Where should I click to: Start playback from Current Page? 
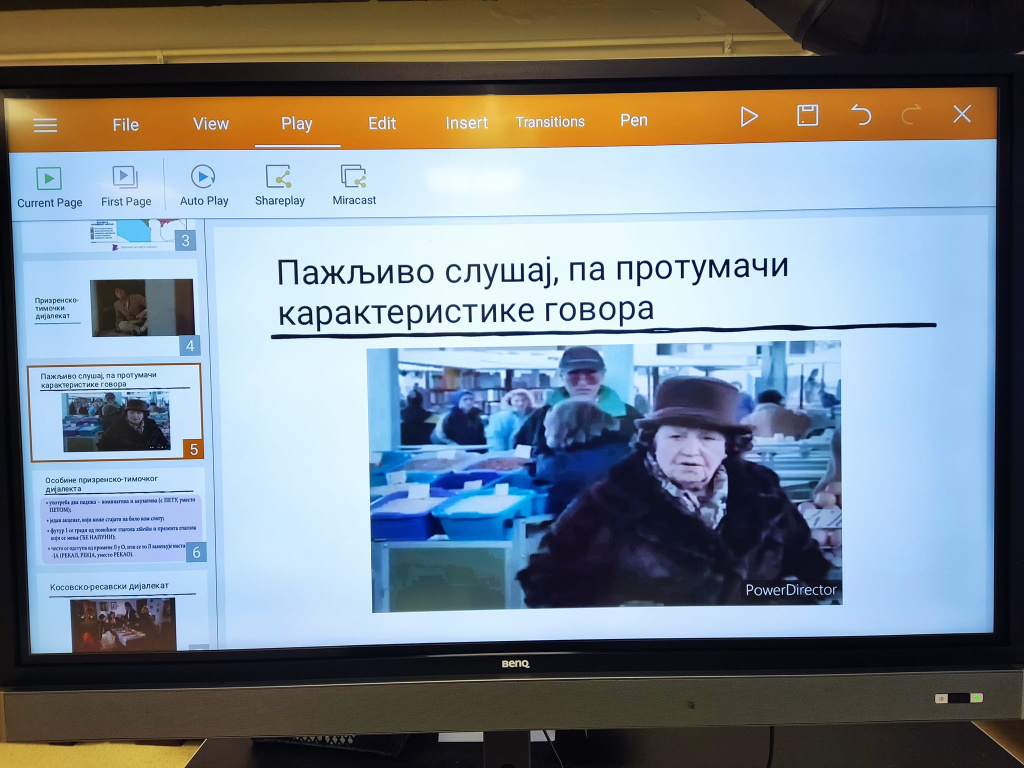[49, 186]
